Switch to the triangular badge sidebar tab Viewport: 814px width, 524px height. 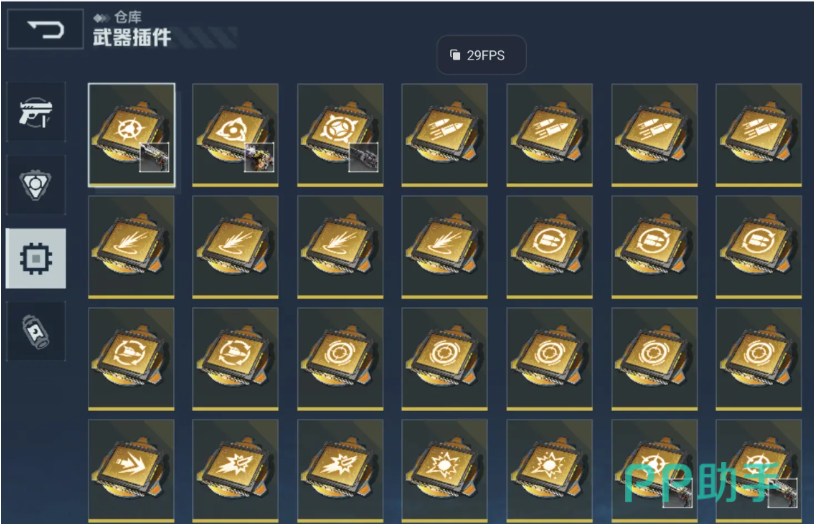(36, 184)
